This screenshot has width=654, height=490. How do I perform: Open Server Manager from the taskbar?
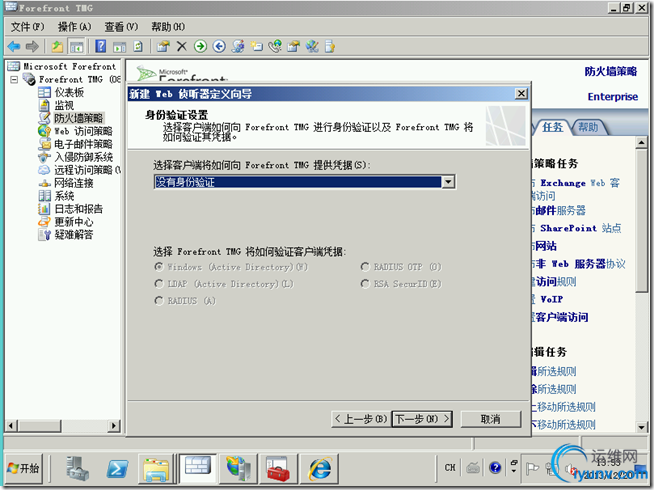tap(78, 468)
